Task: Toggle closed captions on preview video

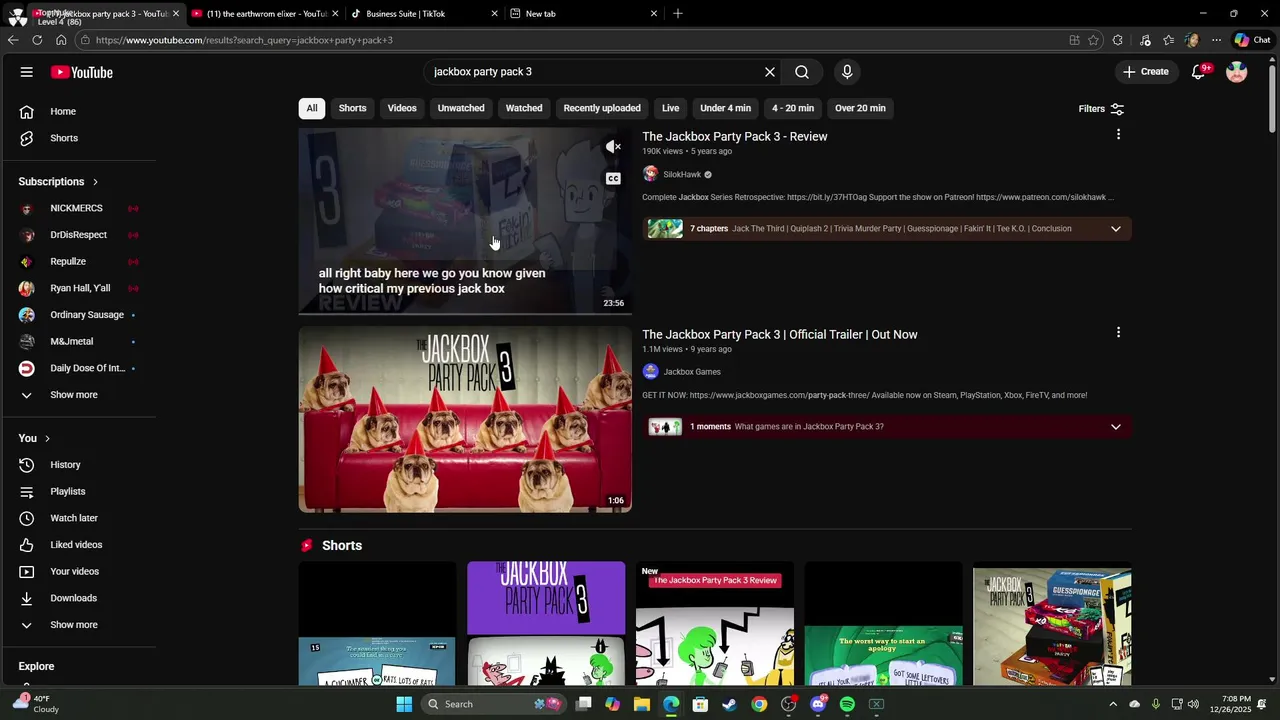Action: 613,179
